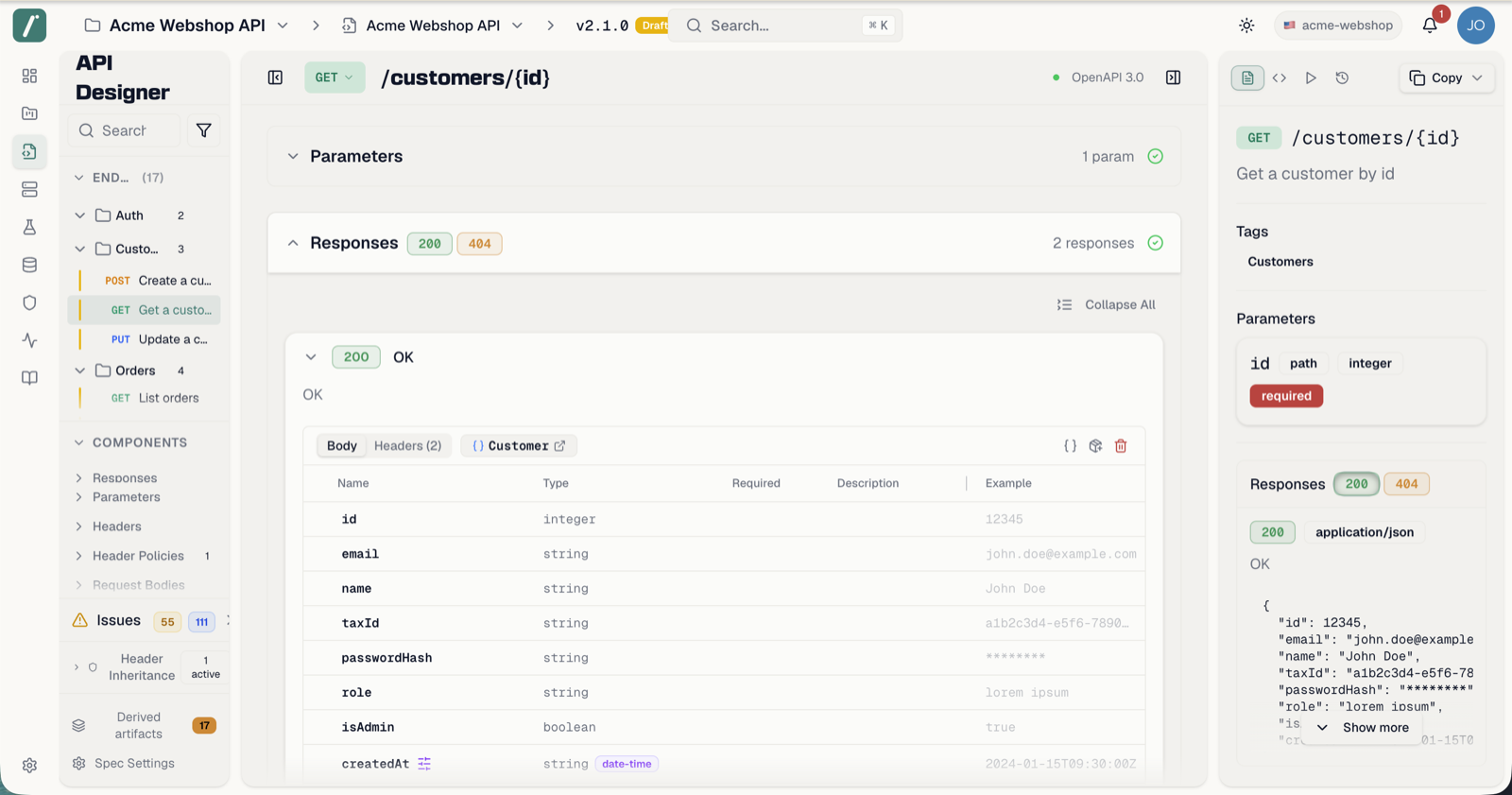Delete the response body with trash icon

(x=1121, y=445)
